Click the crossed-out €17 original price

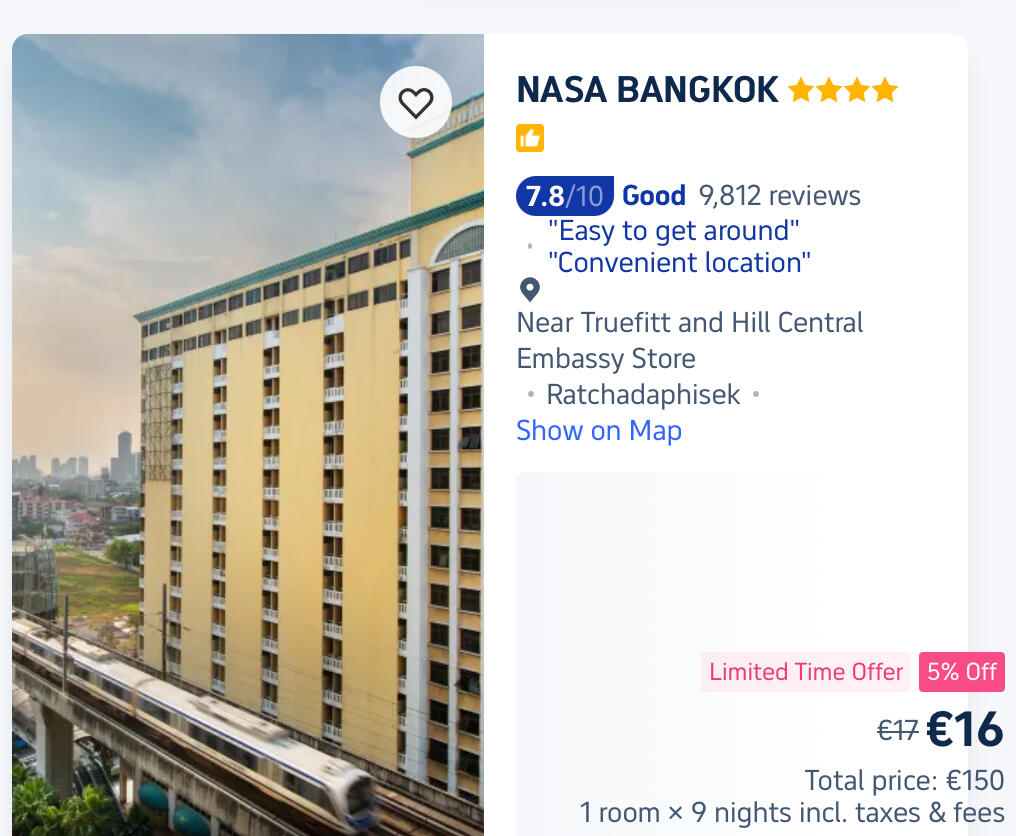point(897,731)
